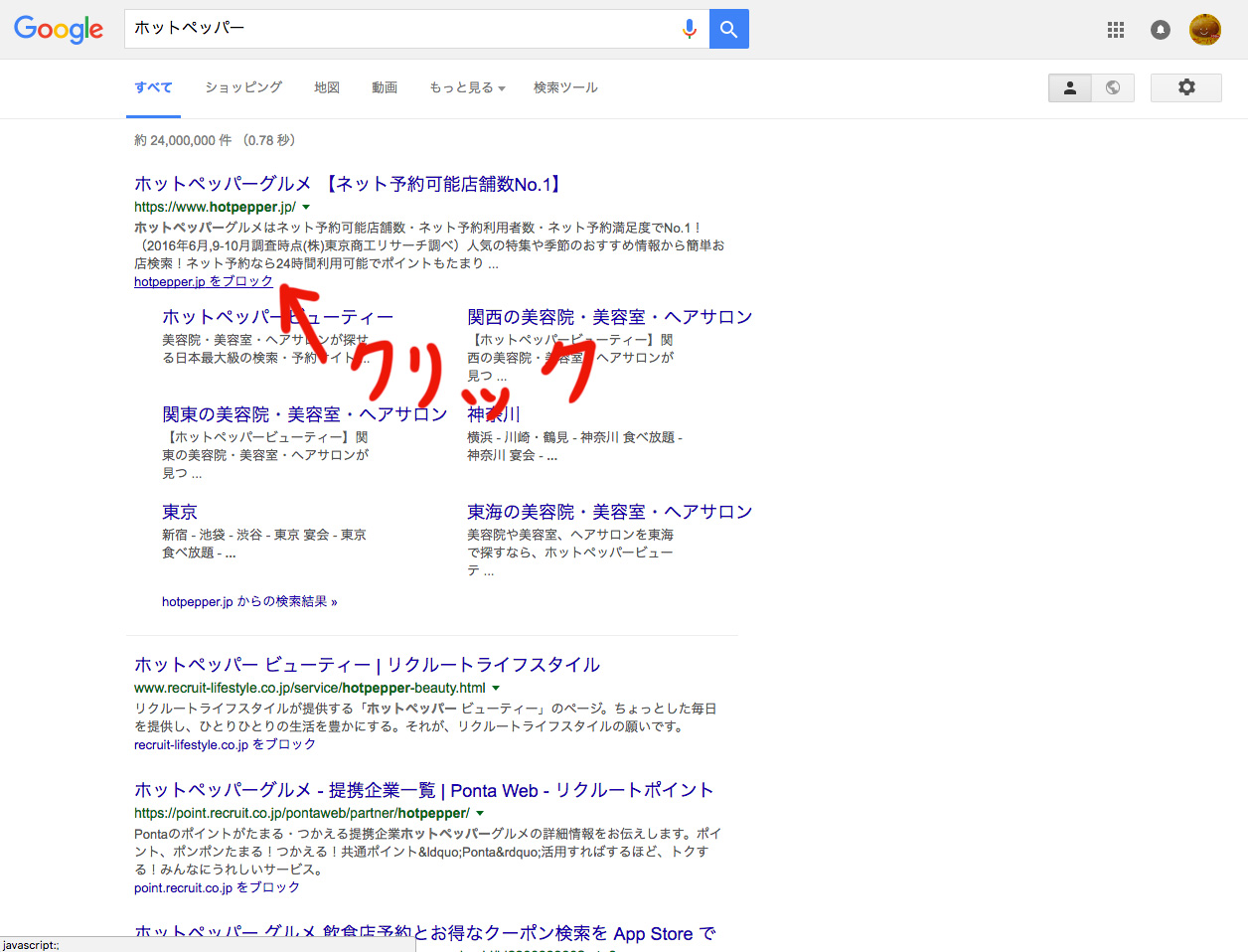Screen dimensions: 1248x952
Task: Click the https://www.hotpepper.jp/ green URL text
Action: click(x=215, y=207)
